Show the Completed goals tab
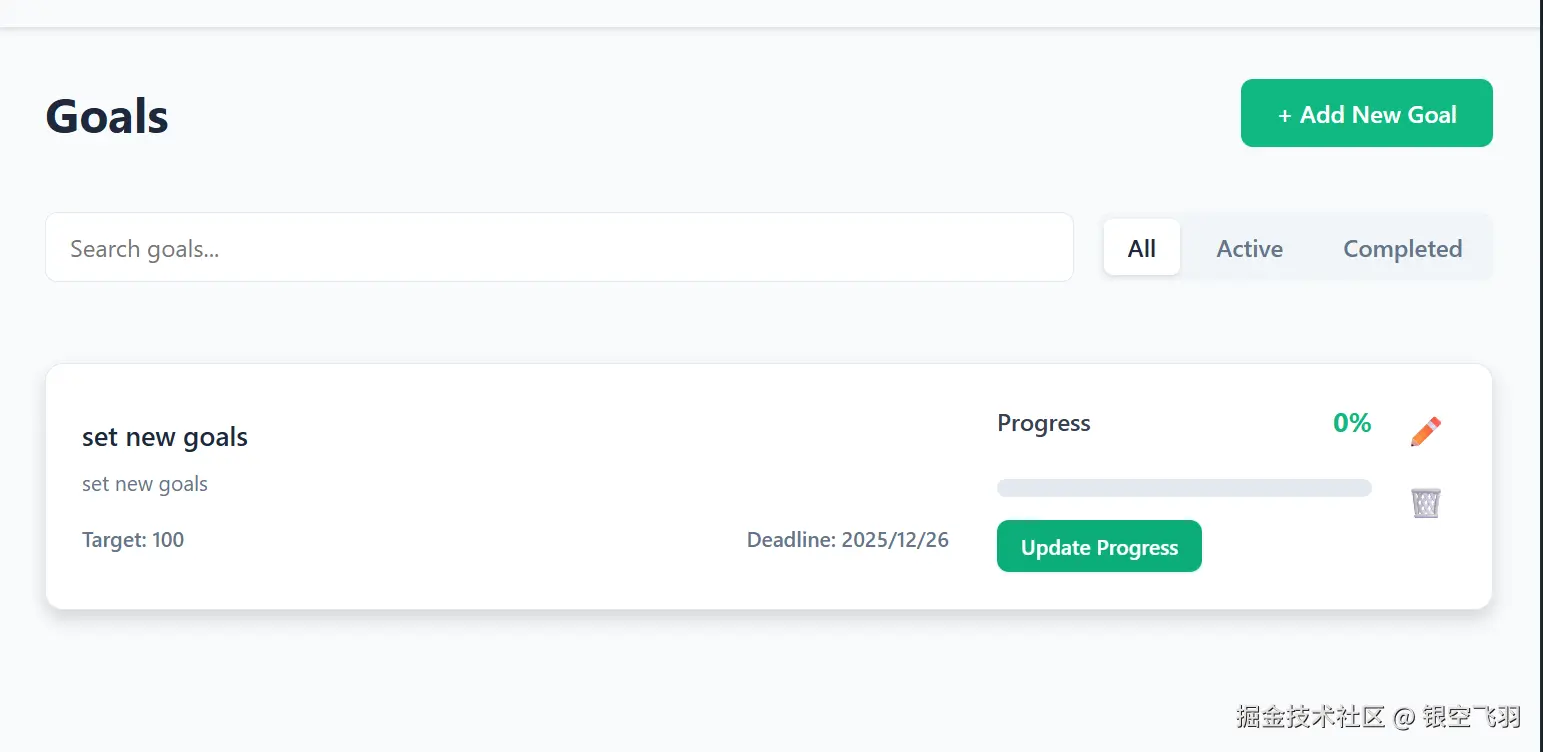 [1402, 248]
